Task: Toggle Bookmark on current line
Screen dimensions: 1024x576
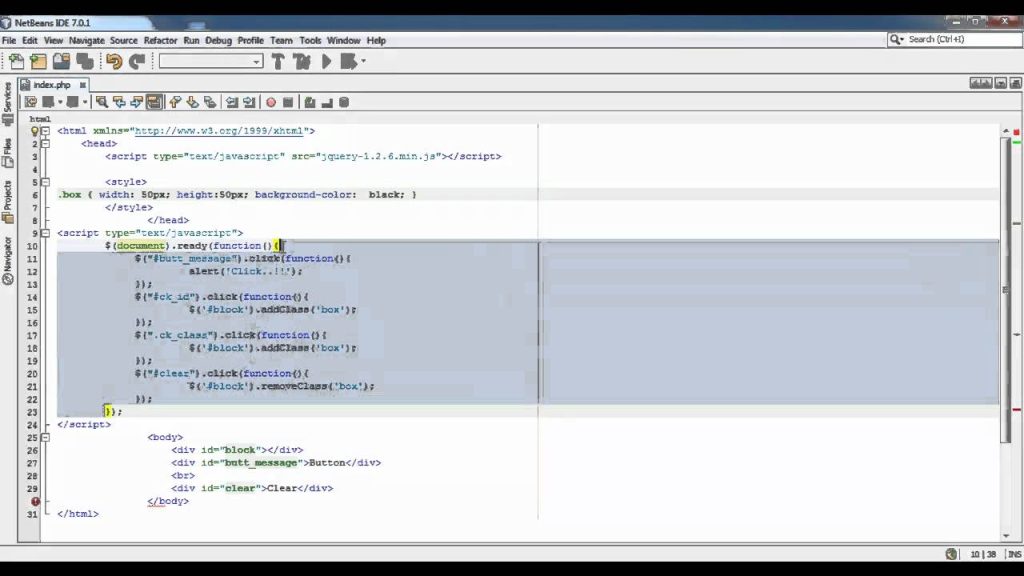Action: click(210, 102)
